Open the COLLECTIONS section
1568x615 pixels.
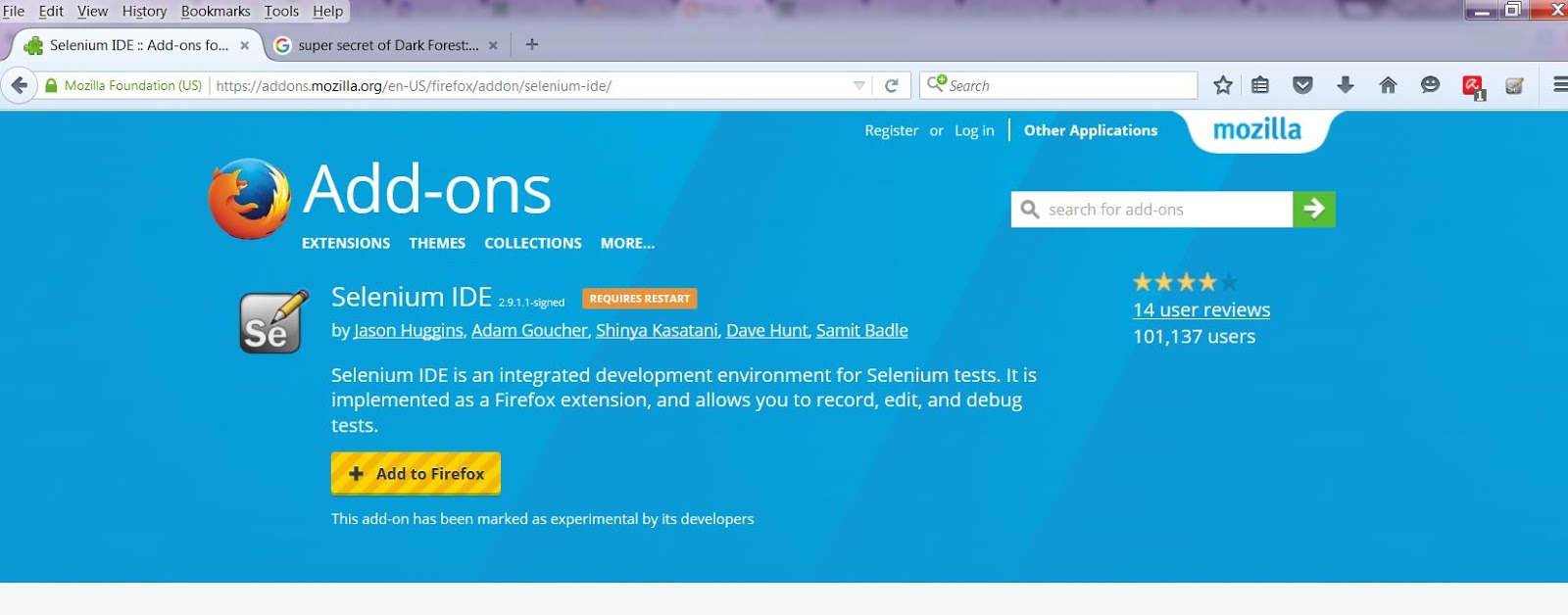(533, 243)
